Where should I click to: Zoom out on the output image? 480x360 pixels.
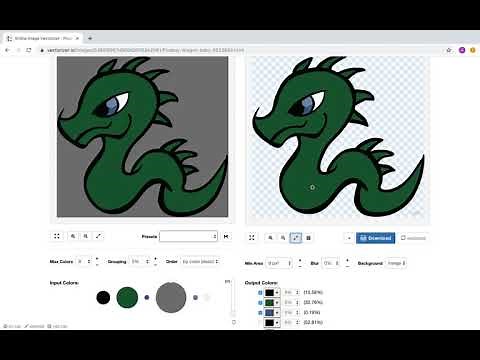point(283,238)
